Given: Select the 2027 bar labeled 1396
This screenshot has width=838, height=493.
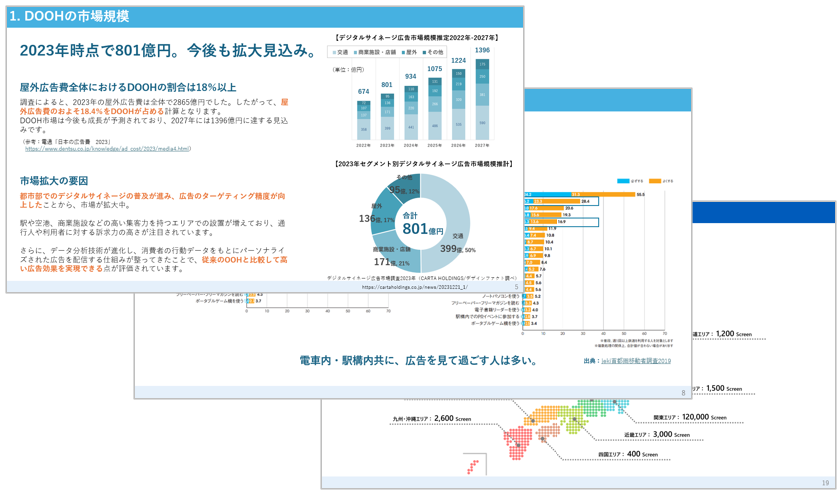Looking at the screenshot, I should tap(483, 99).
